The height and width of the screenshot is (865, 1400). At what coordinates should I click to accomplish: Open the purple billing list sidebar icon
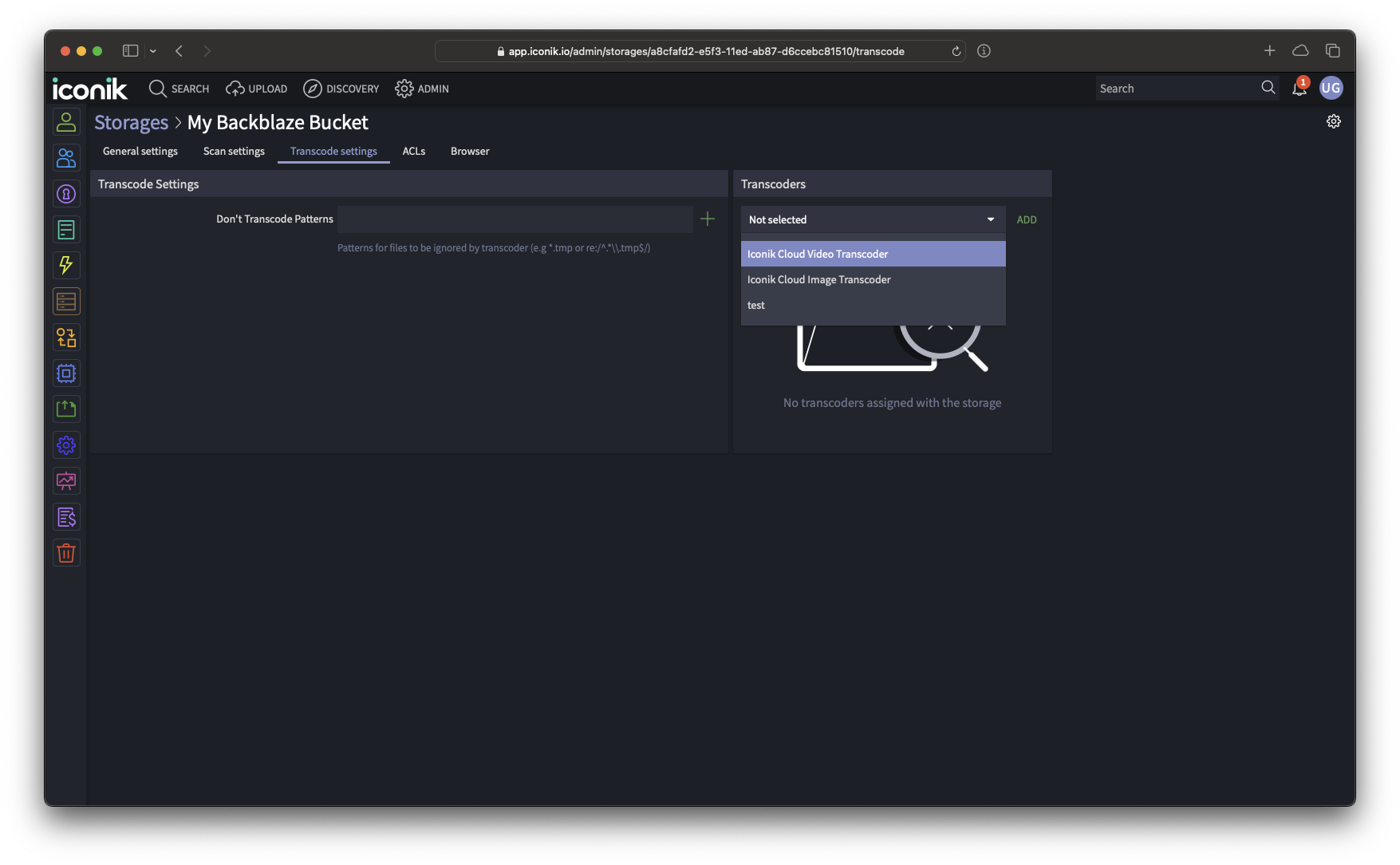coord(66,517)
